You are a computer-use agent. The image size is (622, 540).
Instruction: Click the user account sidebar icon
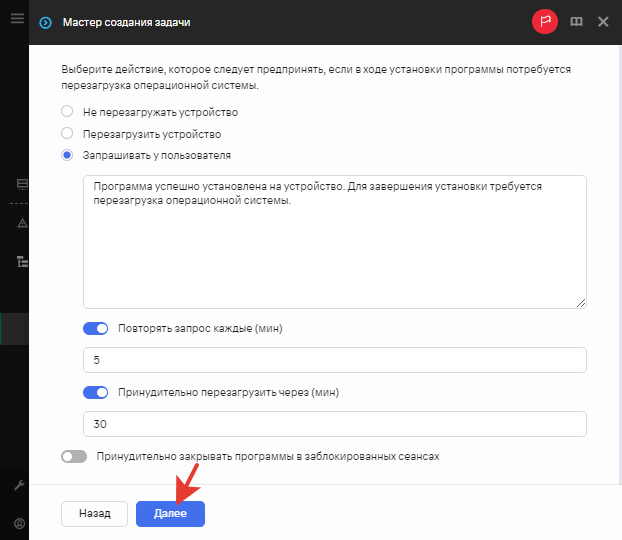pos(19,523)
